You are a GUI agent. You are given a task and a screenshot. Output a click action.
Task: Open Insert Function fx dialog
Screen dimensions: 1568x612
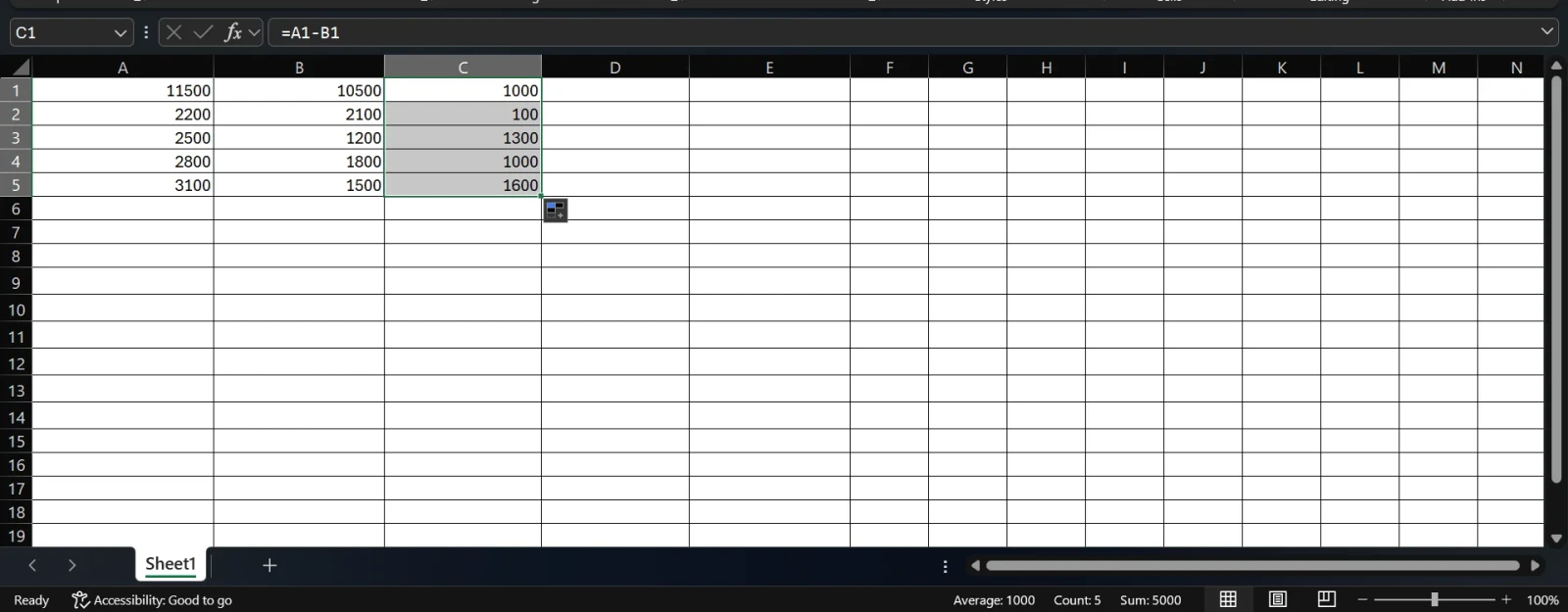click(233, 32)
